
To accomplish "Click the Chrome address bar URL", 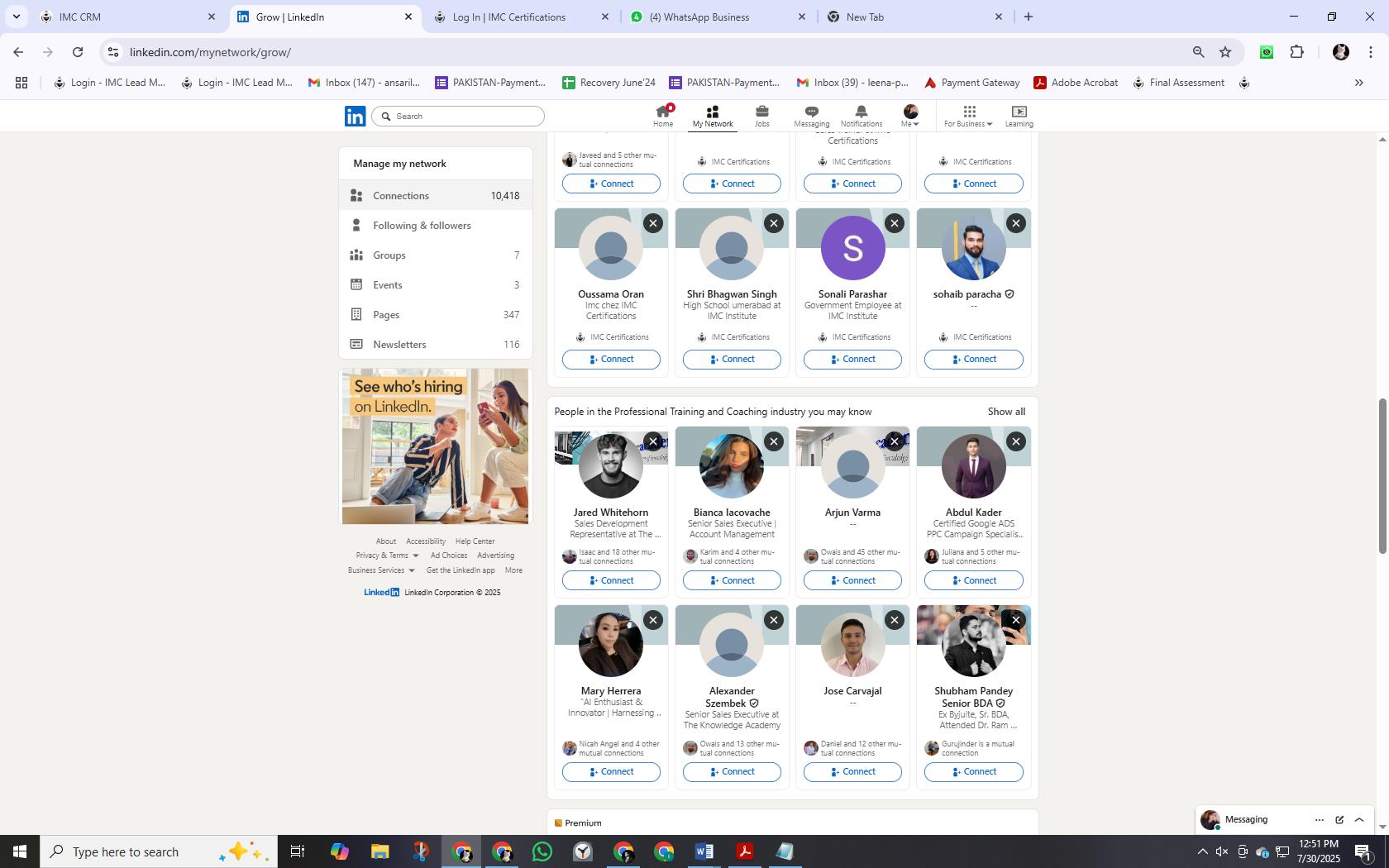I will click(x=210, y=52).
